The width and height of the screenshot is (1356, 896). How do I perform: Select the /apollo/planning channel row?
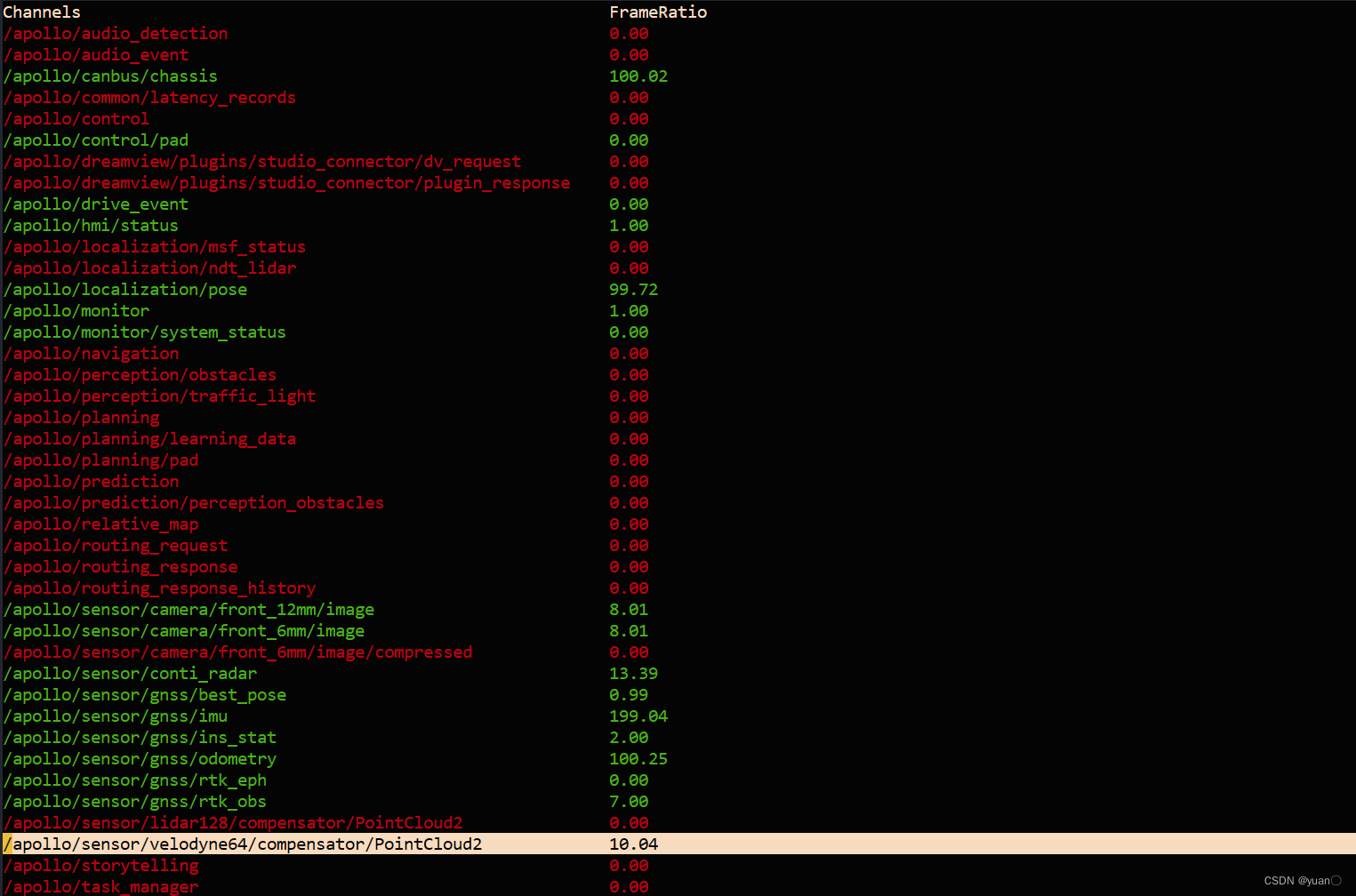(x=82, y=418)
